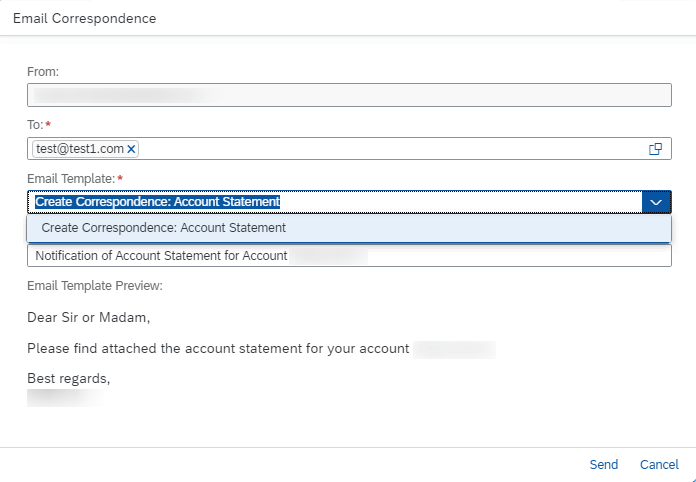This screenshot has height=482, width=696.
Task: Click the From input field
Action: pyautogui.click(x=349, y=95)
